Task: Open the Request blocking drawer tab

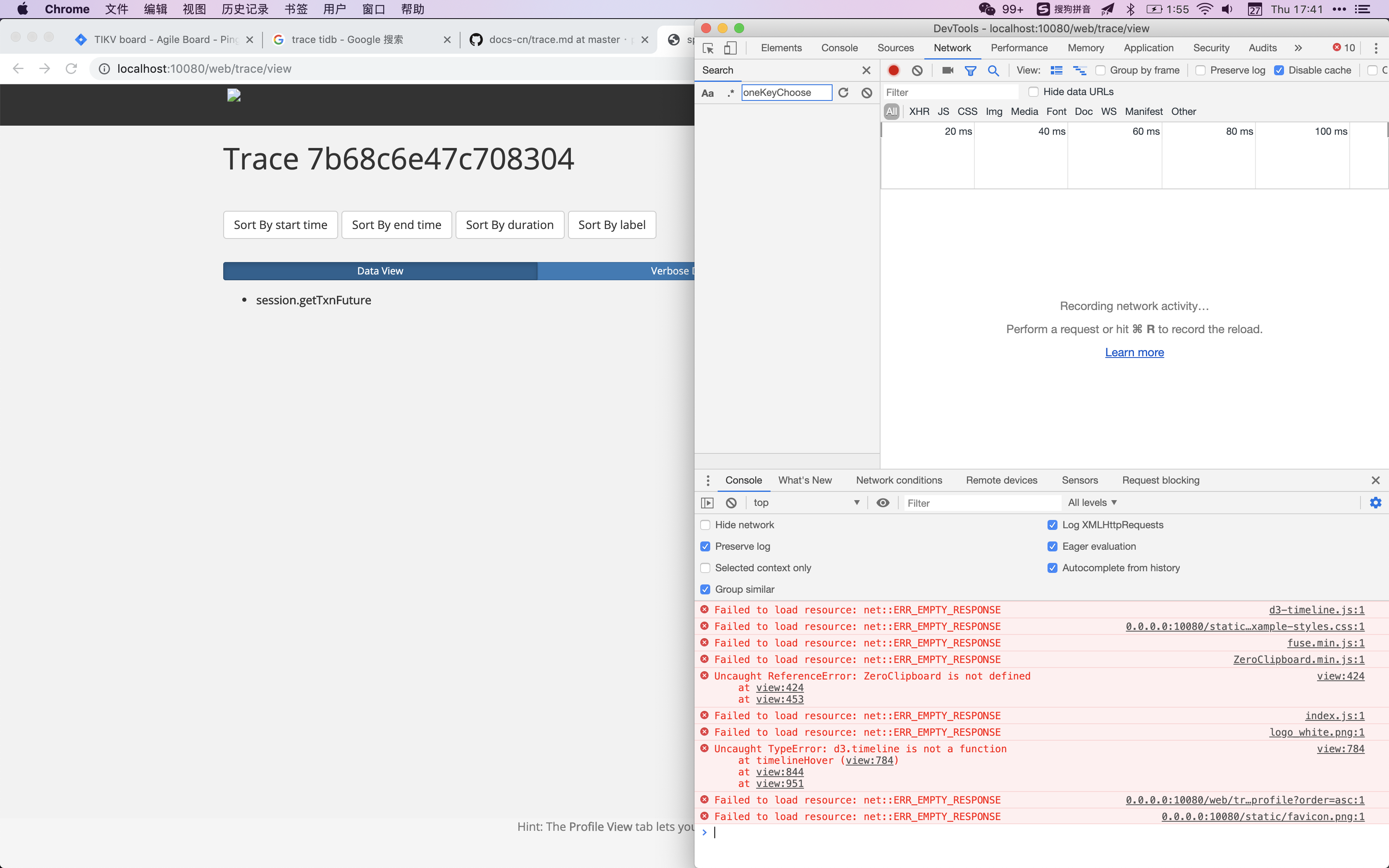Action: pos(1160,480)
